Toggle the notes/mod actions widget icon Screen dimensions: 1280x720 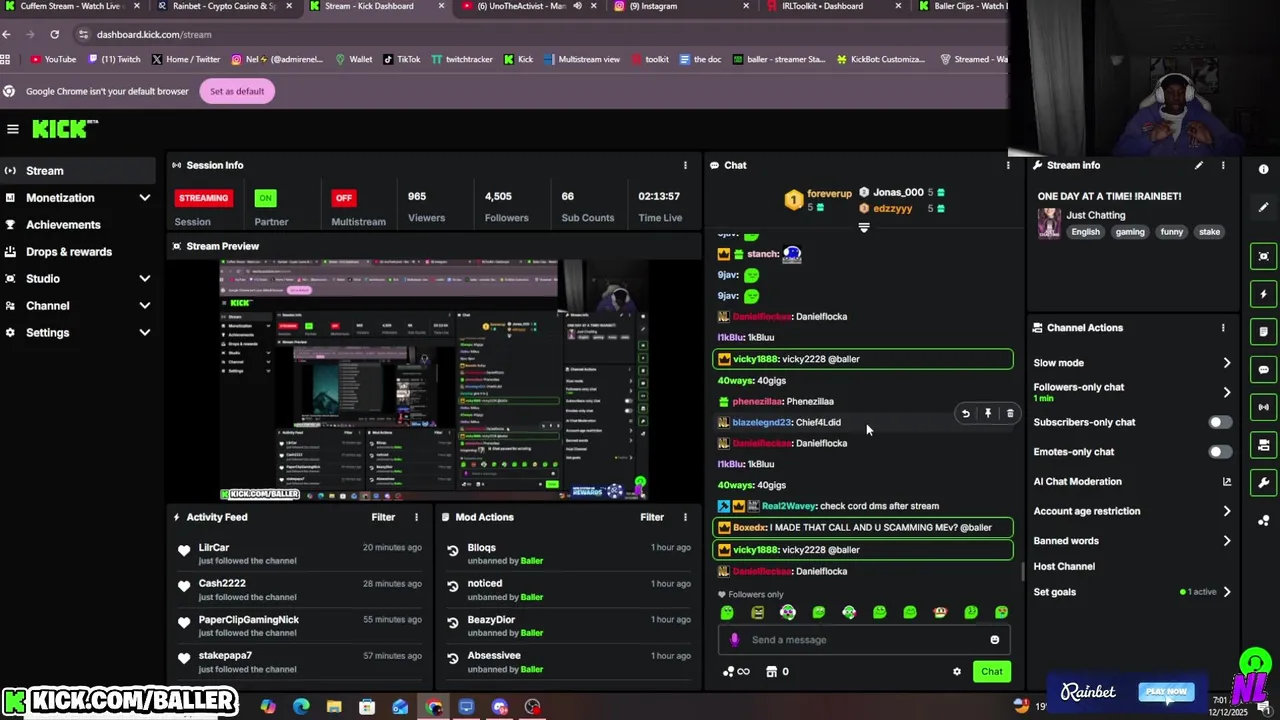[1264, 332]
